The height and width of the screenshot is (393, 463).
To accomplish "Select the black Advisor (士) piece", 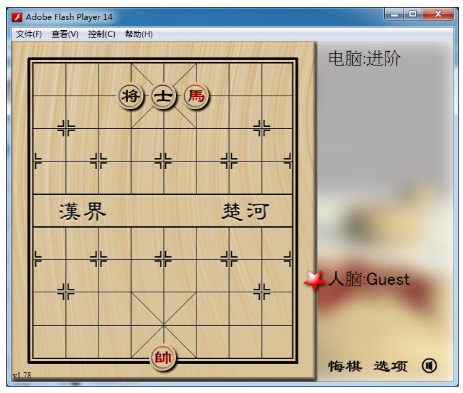I will tap(163, 96).
